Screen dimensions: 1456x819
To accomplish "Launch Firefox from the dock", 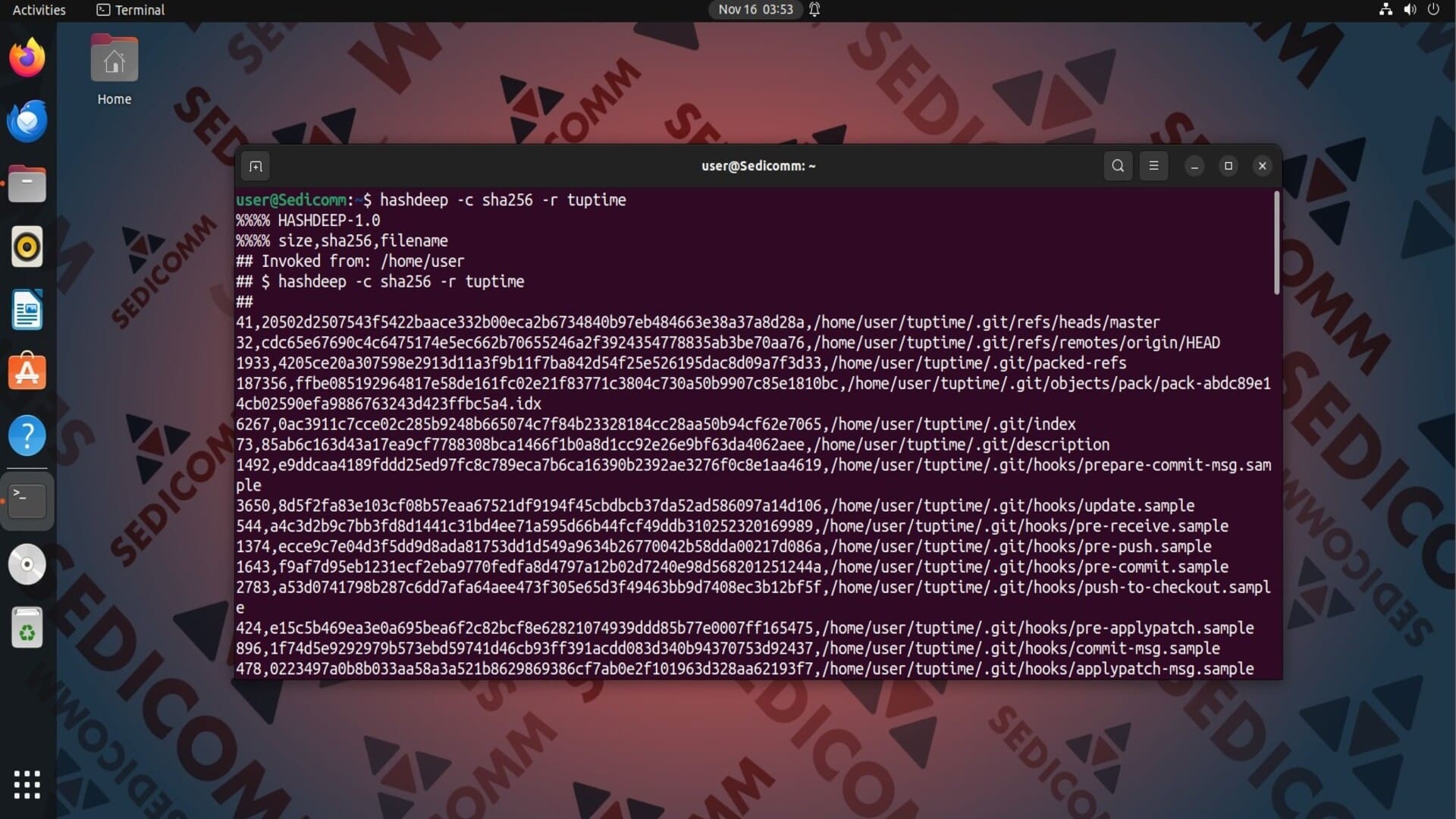I will click(x=27, y=58).
